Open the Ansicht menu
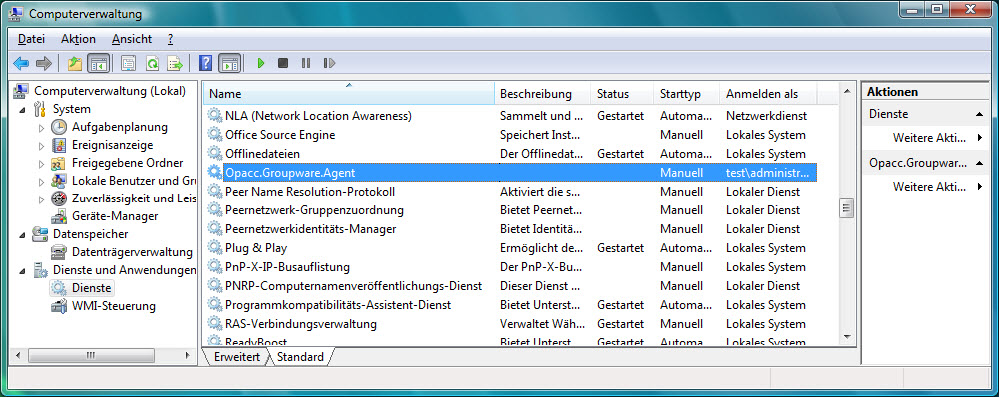Viewport: 1000px width, 398px height. [x=132, y=39]
